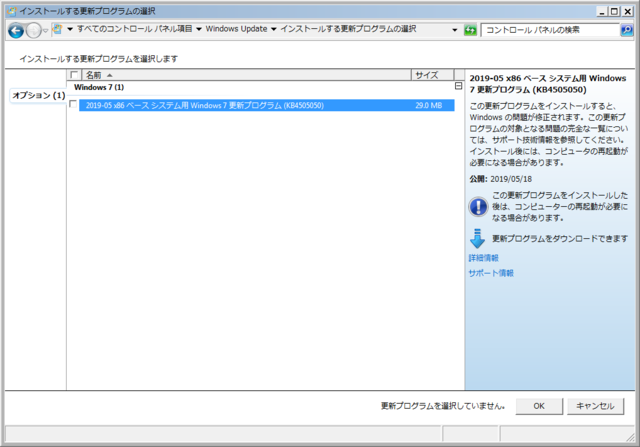The width and height of the screenshot is (640, 447).
Task: Open recent pages dropdown beside forward arrow
Action: click(46, 31)
